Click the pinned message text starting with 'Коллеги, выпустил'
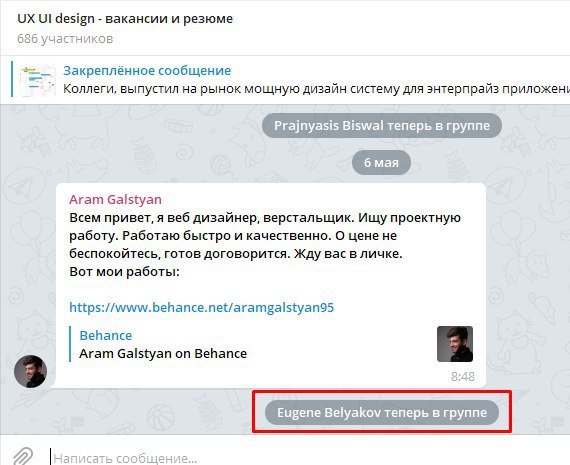Image resolution: width=570 pixels, height=465 pixels. pos(316,89)
